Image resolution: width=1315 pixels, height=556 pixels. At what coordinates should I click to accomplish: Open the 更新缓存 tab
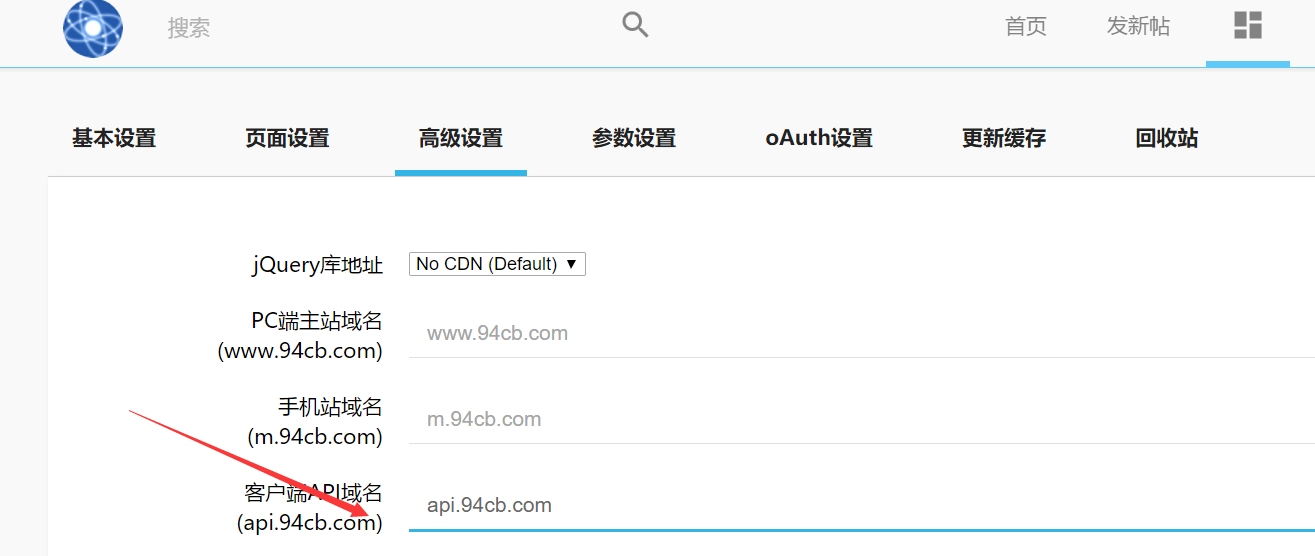[x=1004, y=138]
